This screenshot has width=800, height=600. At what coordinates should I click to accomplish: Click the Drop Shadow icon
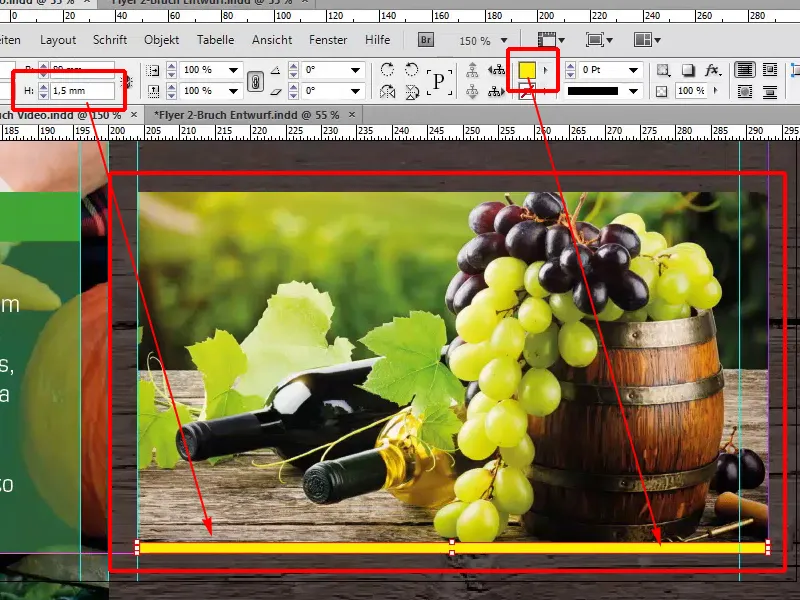[x=688, y=69]
